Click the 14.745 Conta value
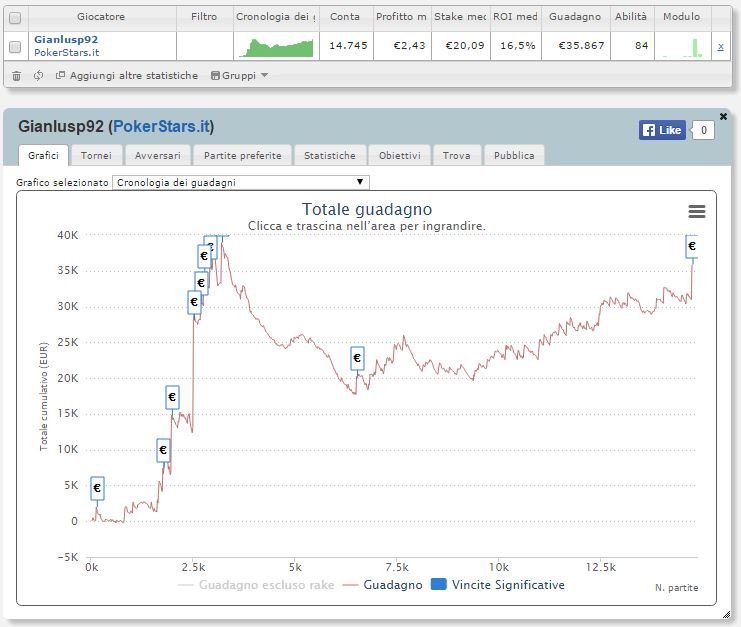This screenshot has height=627, width=741. click(348, 46)
